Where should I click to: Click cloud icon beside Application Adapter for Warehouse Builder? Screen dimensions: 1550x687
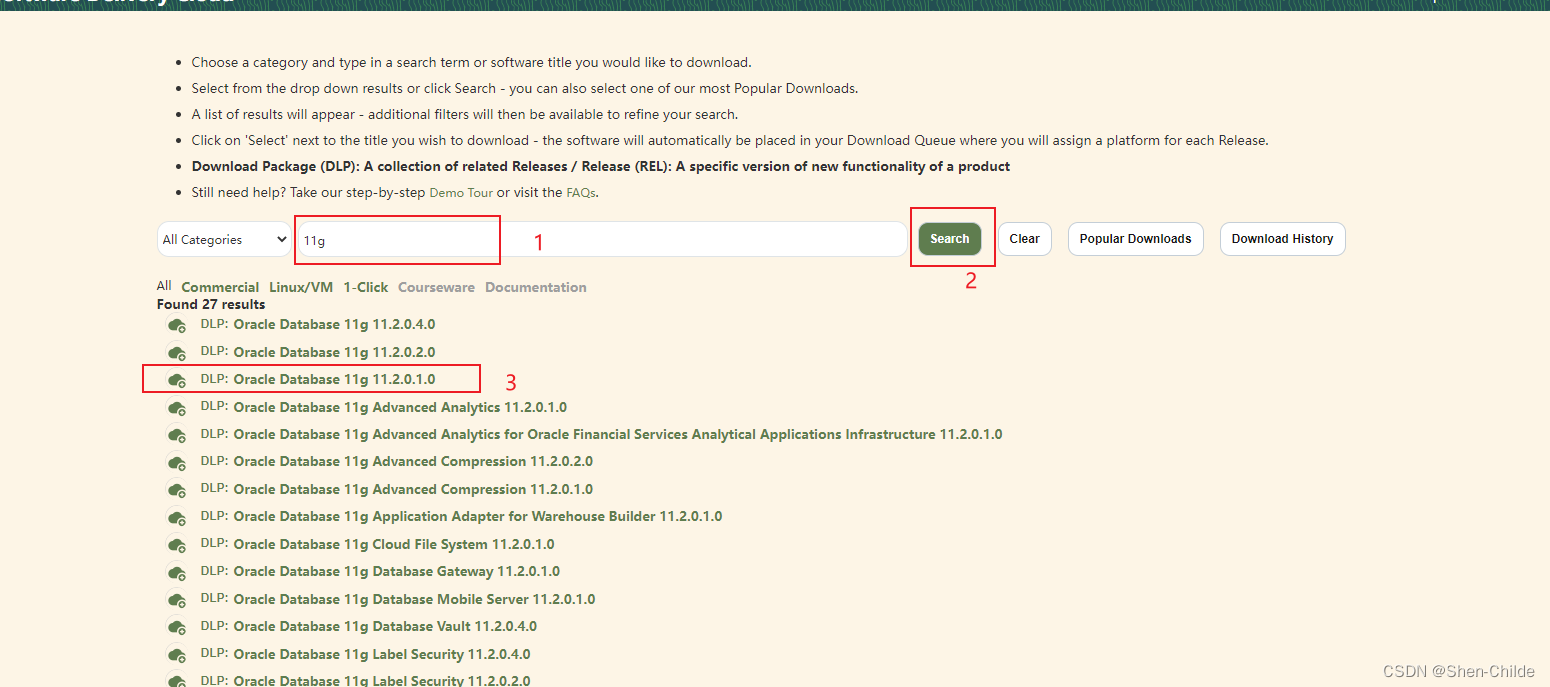tap(177, 518)
